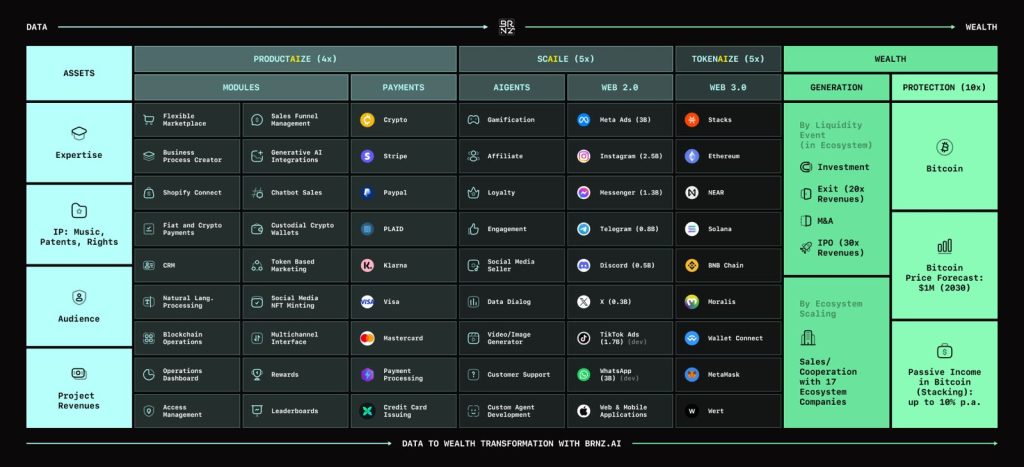
Task: Click the Stripe payment icon
Action: (368, 156)
